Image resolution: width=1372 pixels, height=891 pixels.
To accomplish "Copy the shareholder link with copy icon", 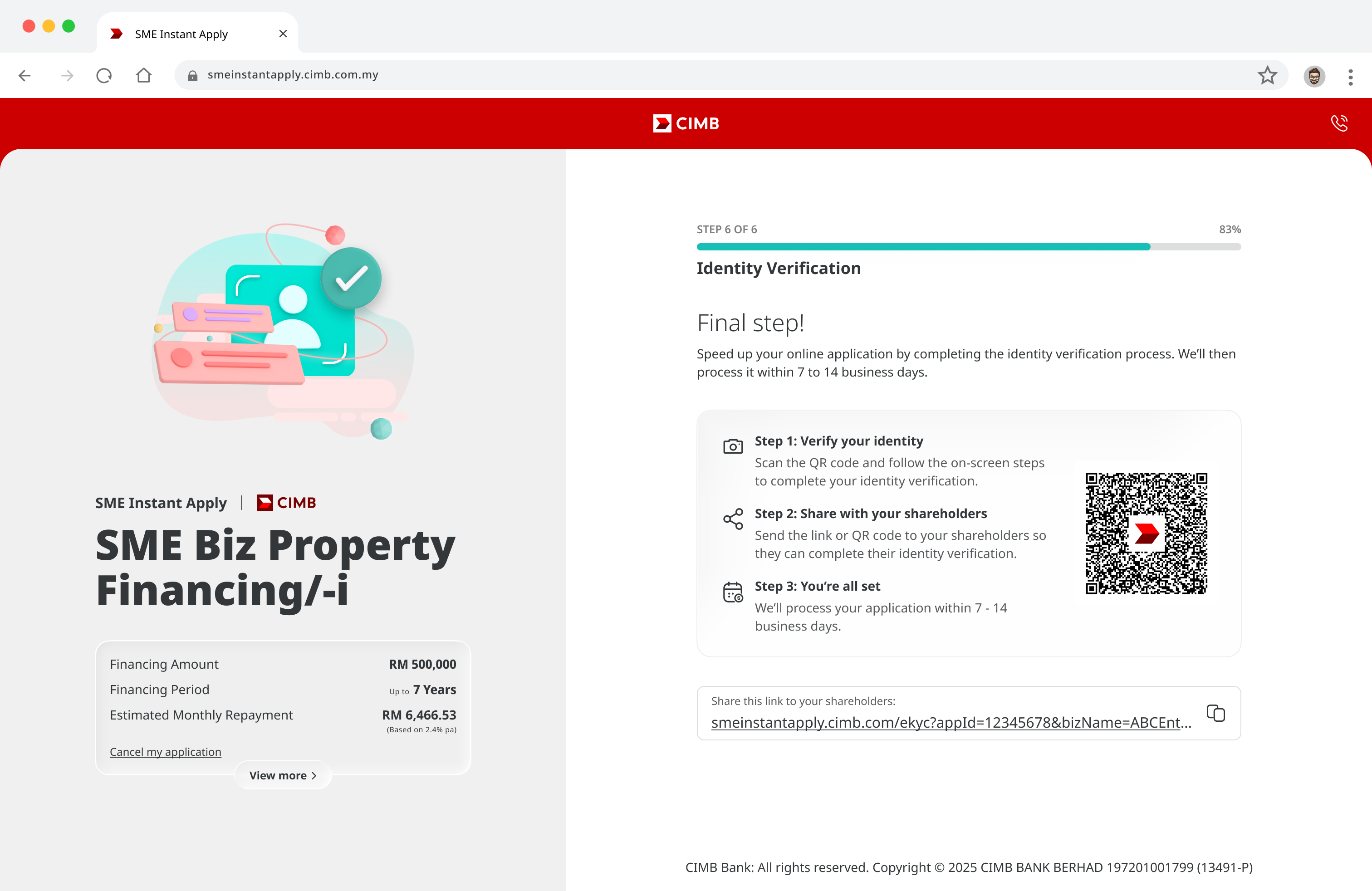I will (1216, 713).
